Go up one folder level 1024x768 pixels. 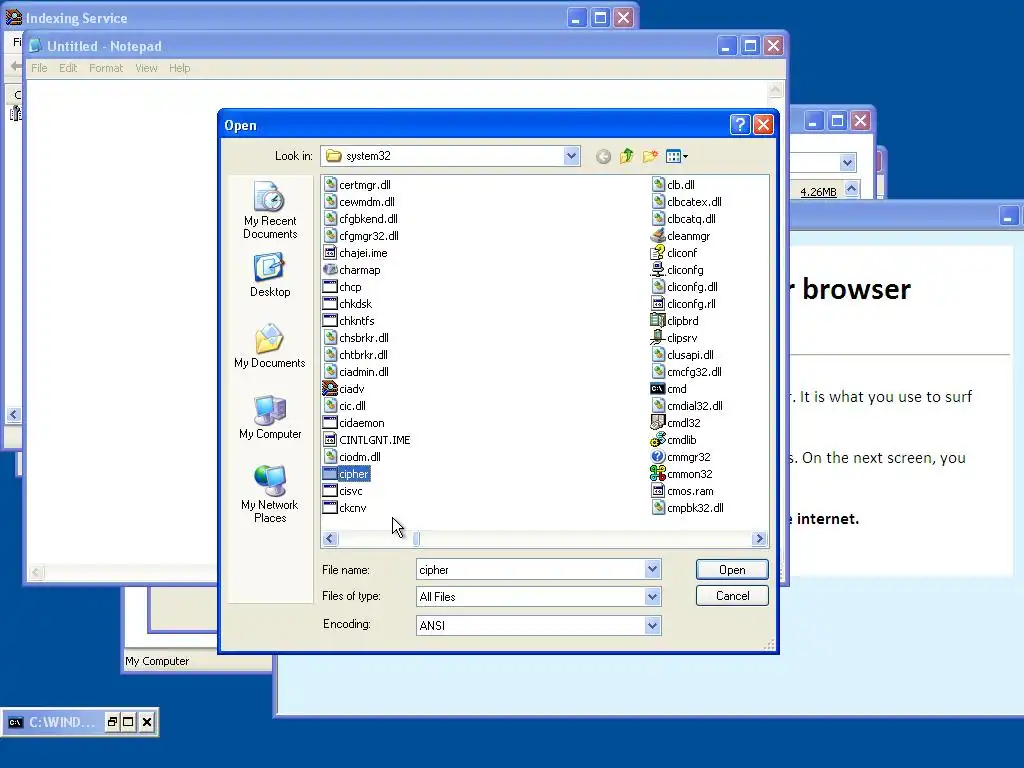[x=626, y=156]
